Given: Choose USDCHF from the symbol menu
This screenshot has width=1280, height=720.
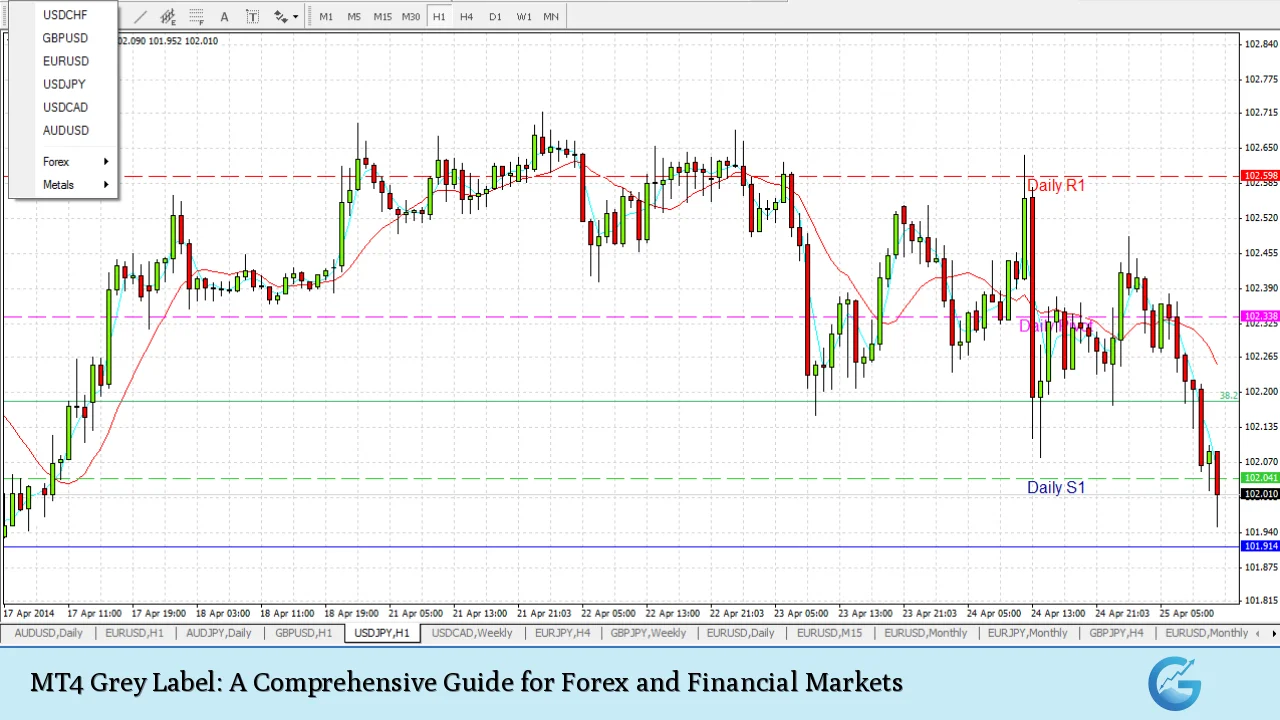Looking at the screenshot, I should click(64, 15).
